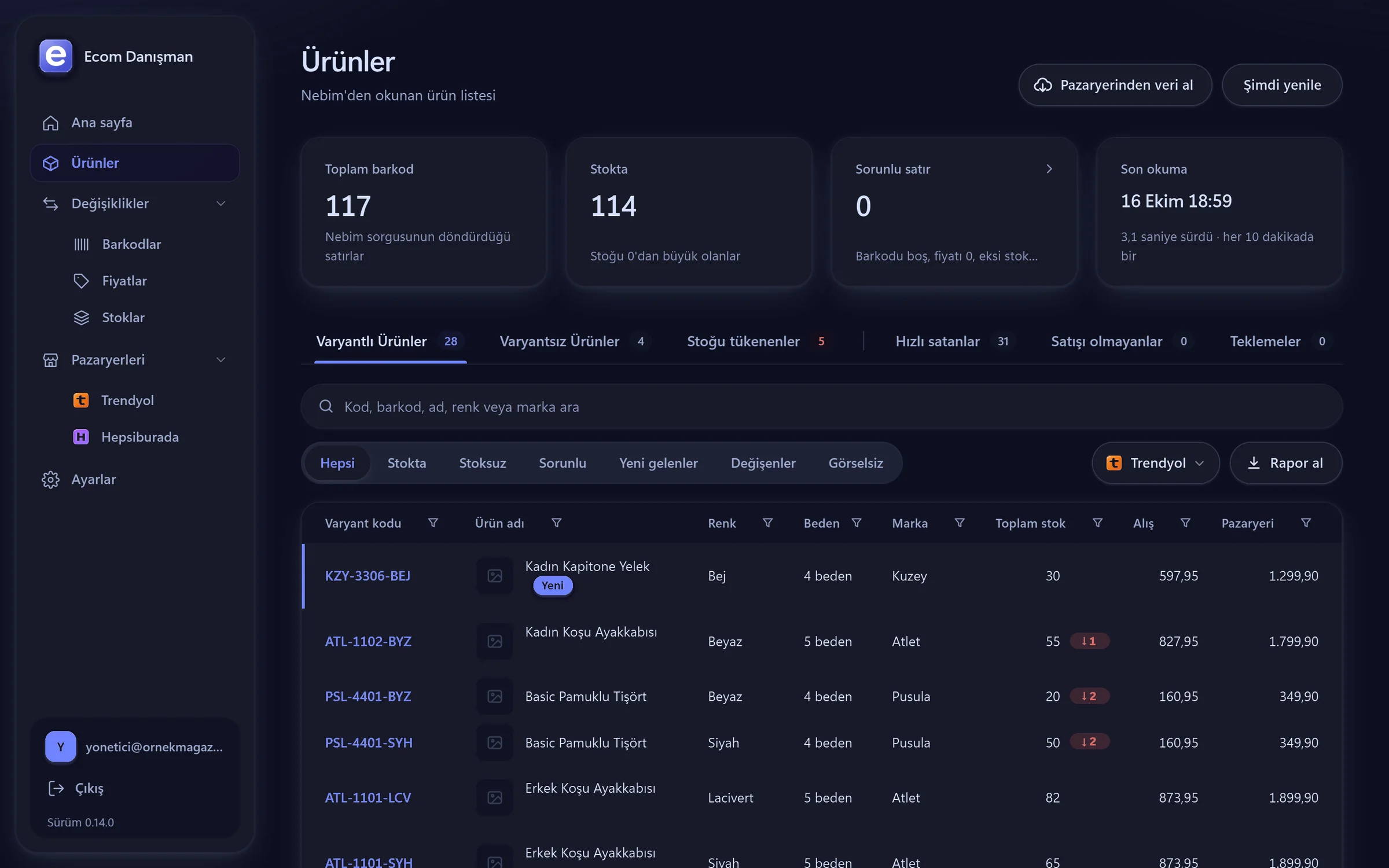This screenshot has height=868, width=1389.
Task: Click the Hepsiburada icon in sidebar
Action: pyautogui.click(x=81, y=437)
